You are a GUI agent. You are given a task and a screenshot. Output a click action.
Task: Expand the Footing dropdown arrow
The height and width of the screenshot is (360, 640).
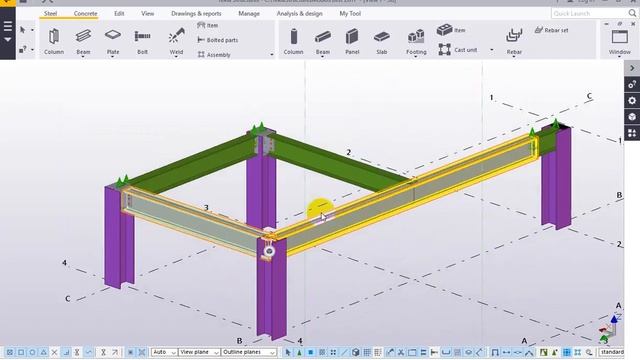[x=416, y=57]
